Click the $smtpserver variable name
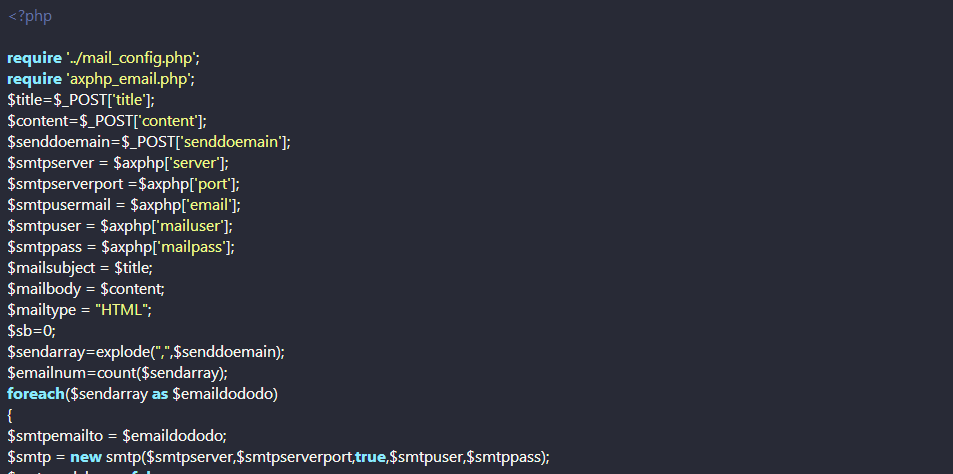The image size is (953, 474). [50, 163]
